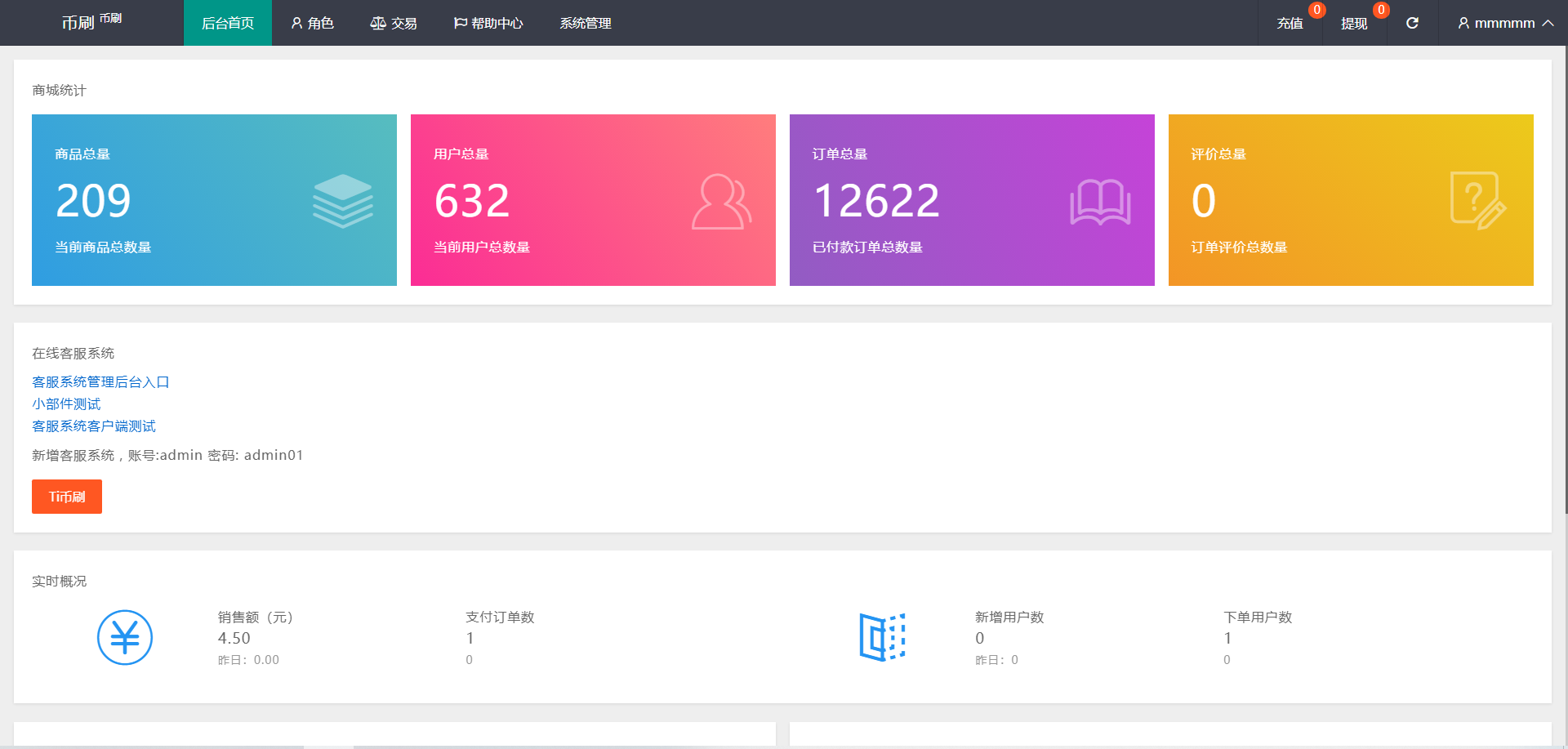Click the yen circle icon in 实时概况
The image size is (1568, 749).
click(125, 638)
